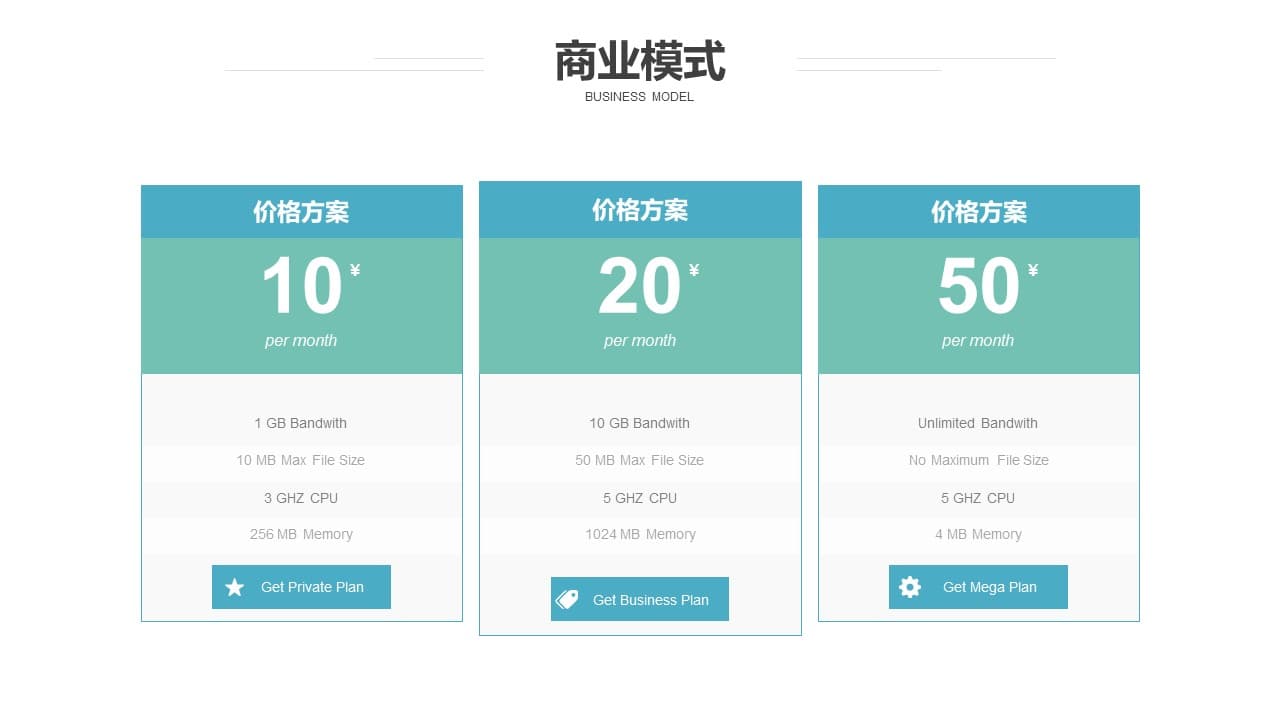Click the ¥ symbol next to 20
Viewport: 1280px width, 720px height.
[x=694, y=270]
